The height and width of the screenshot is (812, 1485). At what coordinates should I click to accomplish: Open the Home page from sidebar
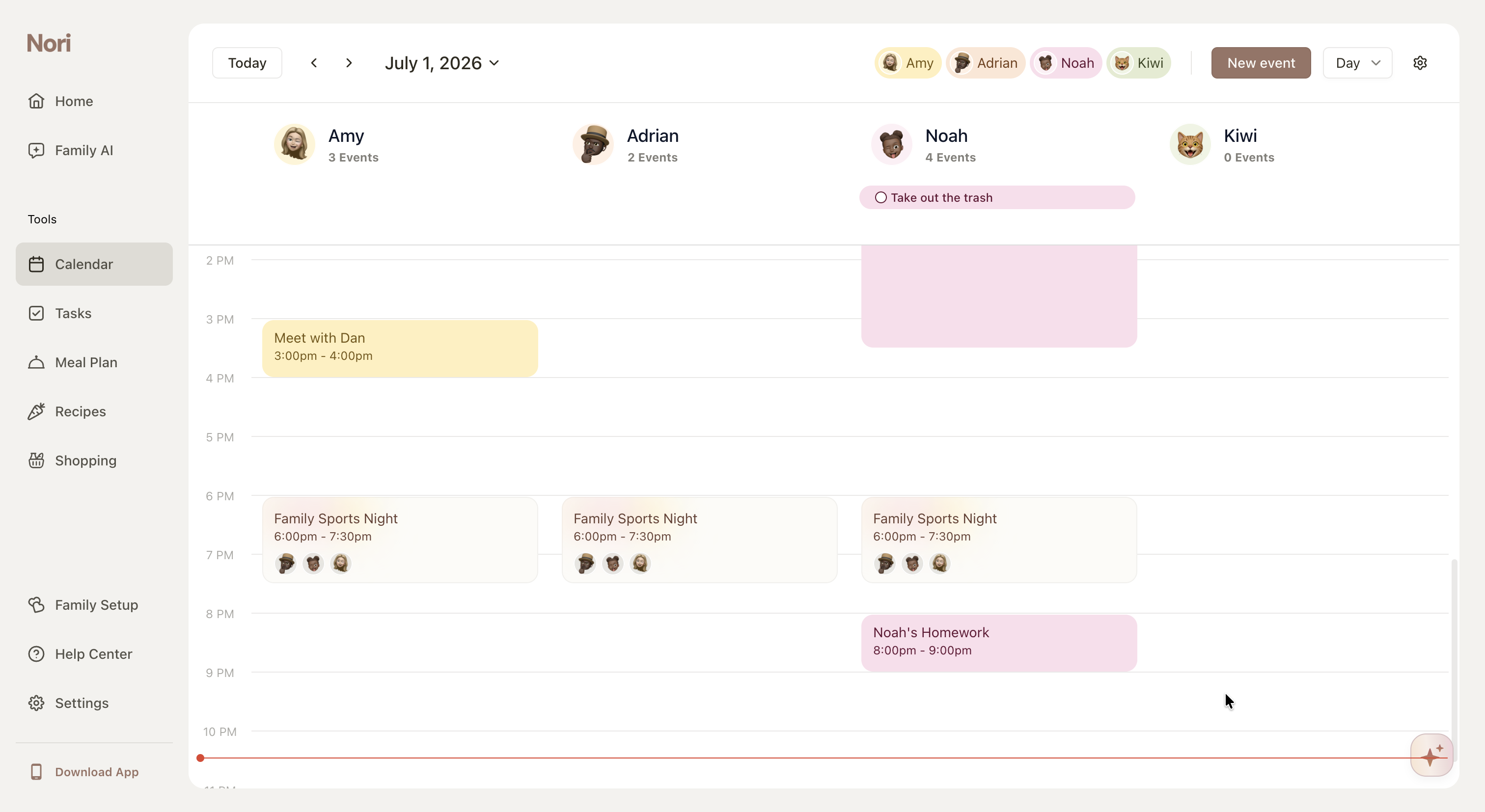[94, 101]
